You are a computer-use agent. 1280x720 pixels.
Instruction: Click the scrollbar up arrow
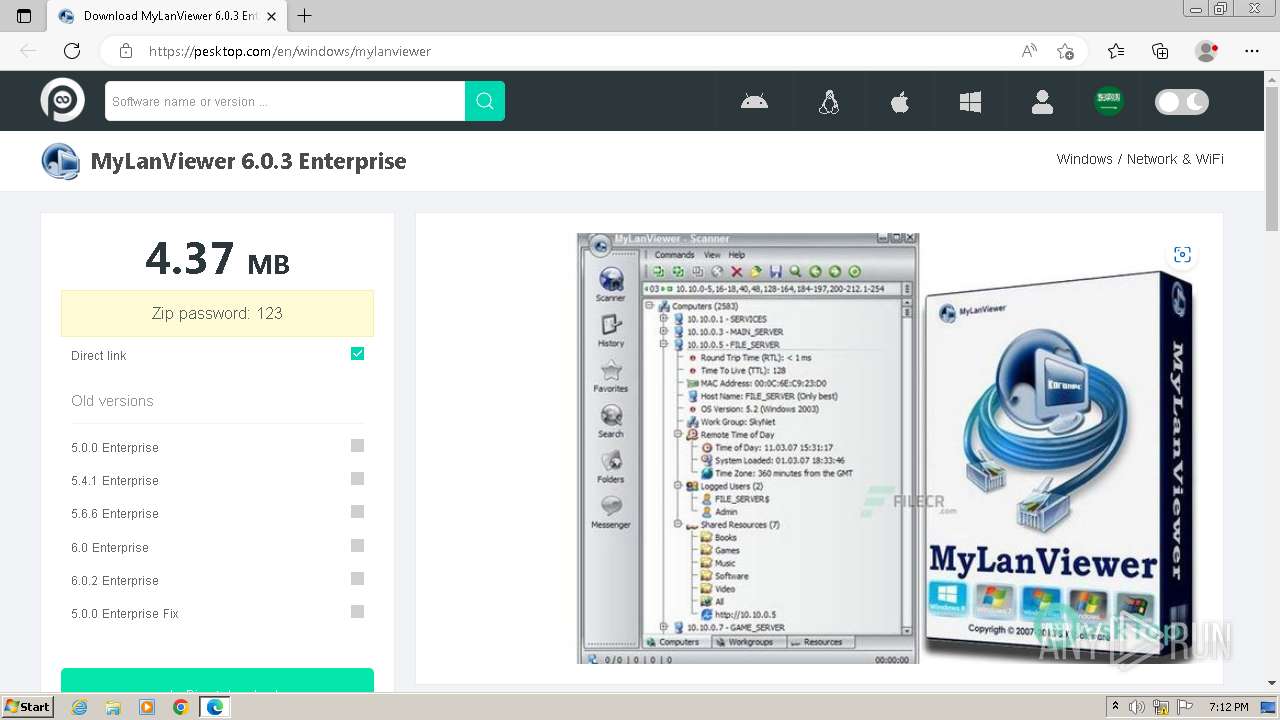pos(1272,78)
